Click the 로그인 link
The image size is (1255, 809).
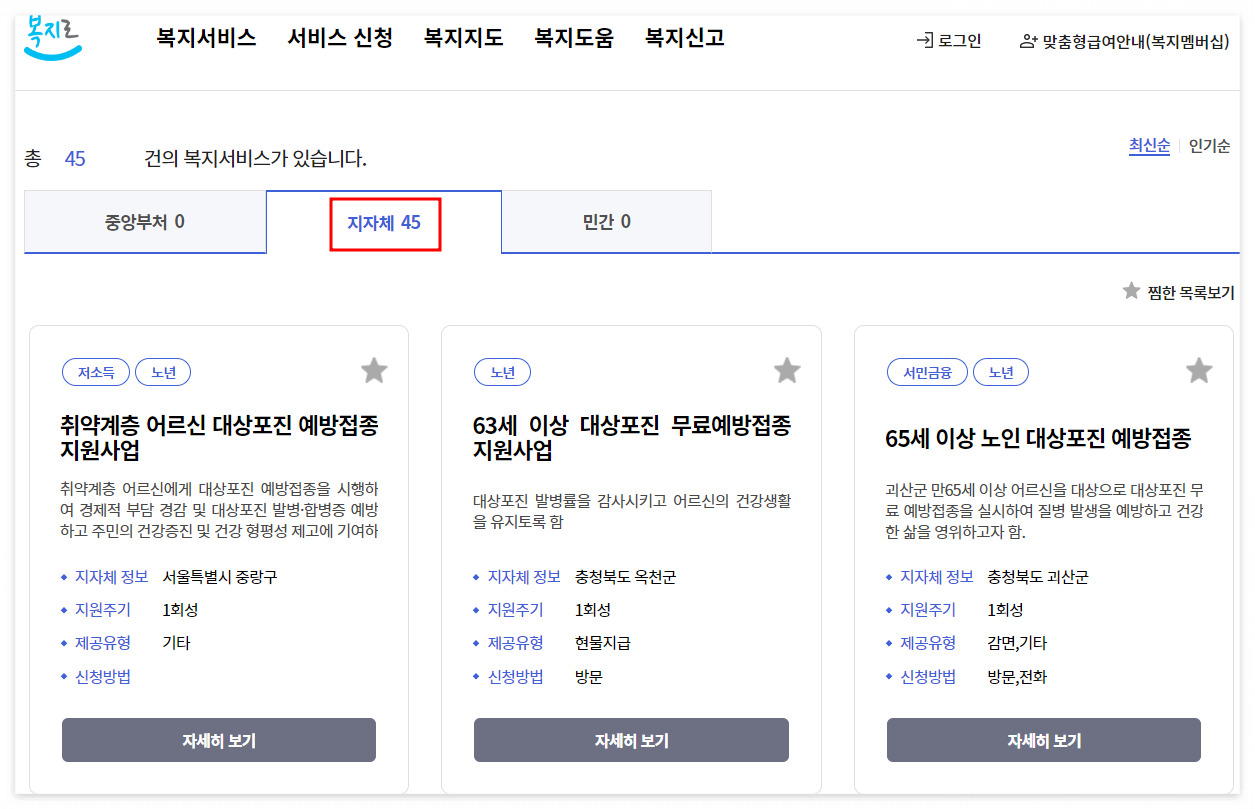coord(960,41)
